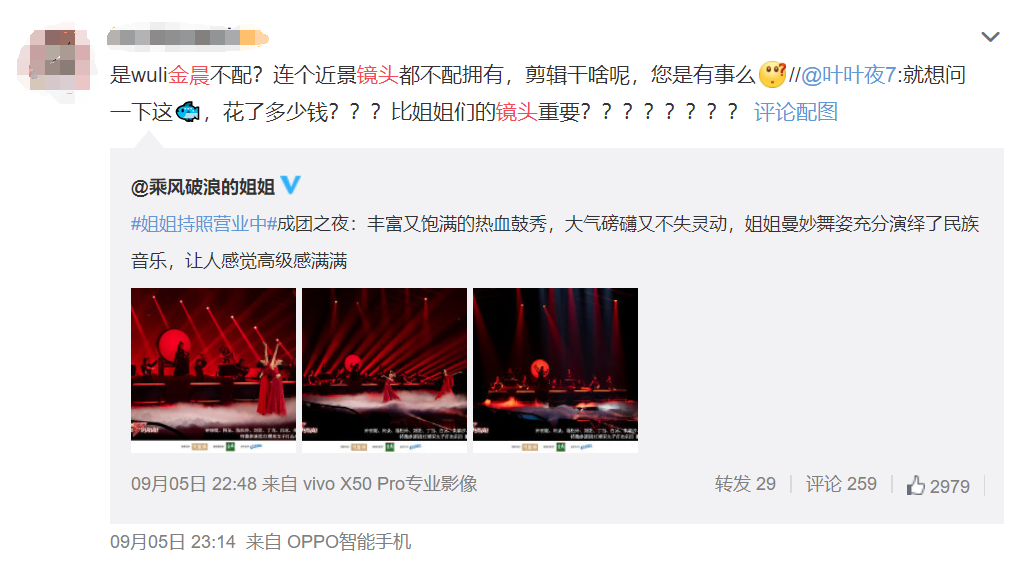
Task: Open @乘风破浪的姐姐 account page
Action: (203, 188)
